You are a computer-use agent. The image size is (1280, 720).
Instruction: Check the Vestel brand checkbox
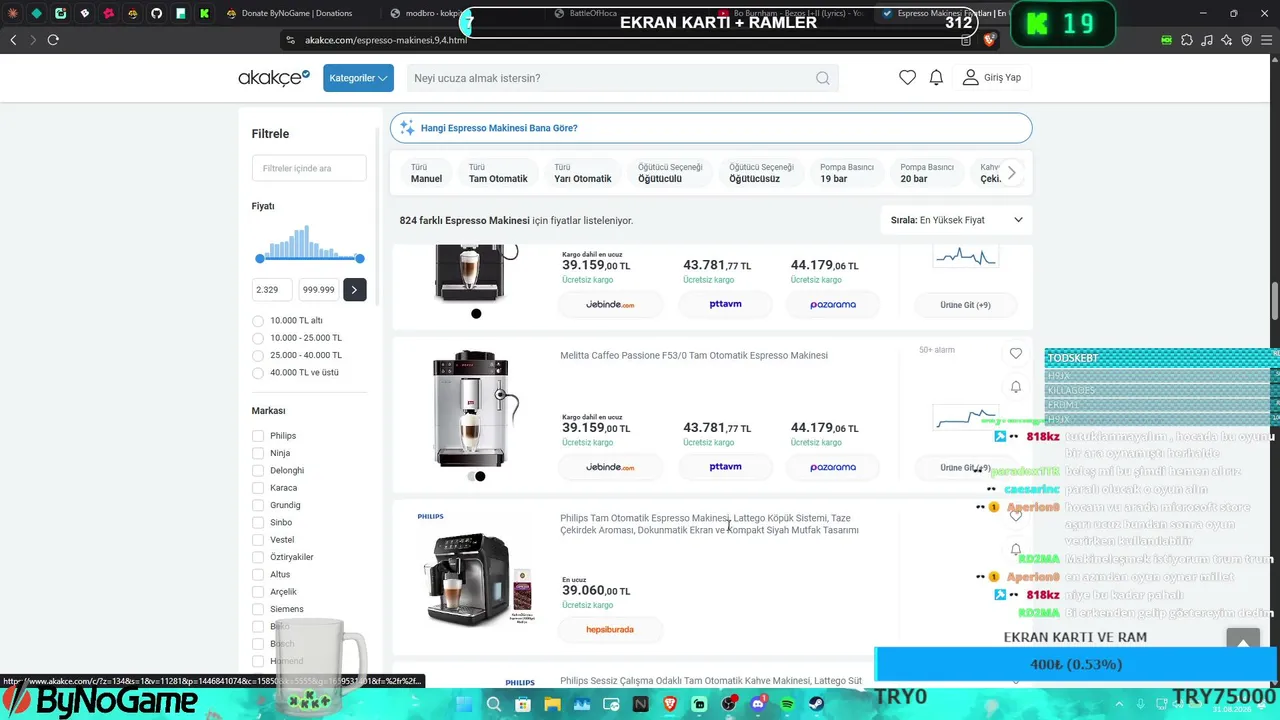coord(258,540)
